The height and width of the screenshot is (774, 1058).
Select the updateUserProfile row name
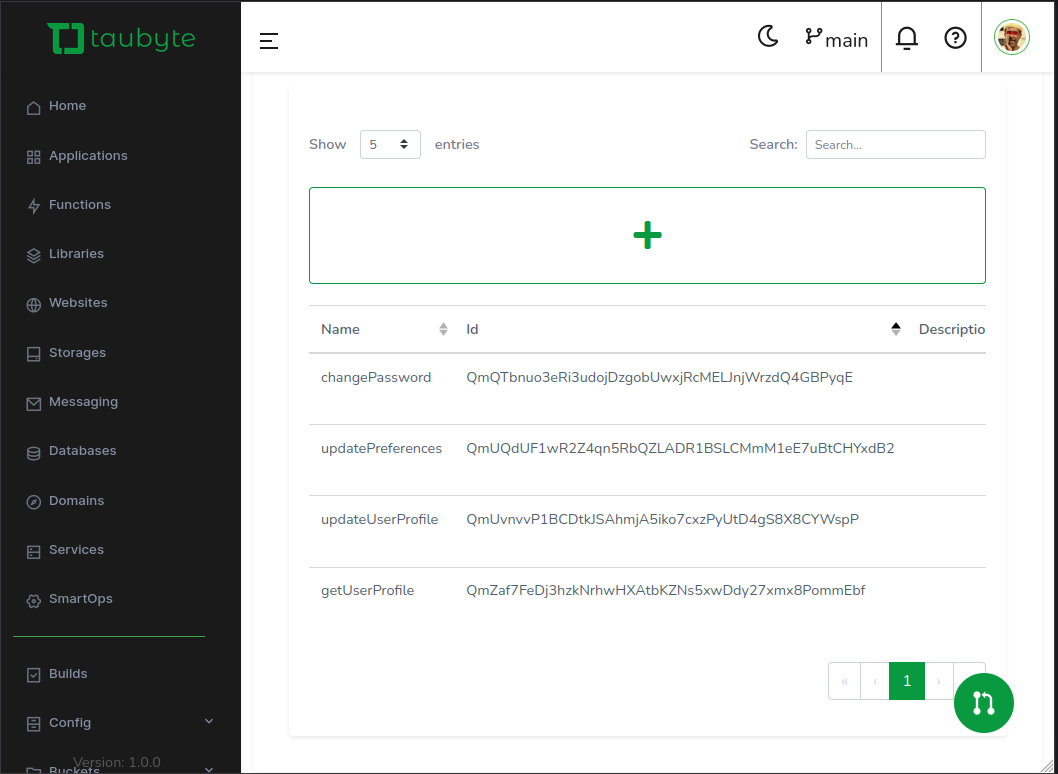379,520
